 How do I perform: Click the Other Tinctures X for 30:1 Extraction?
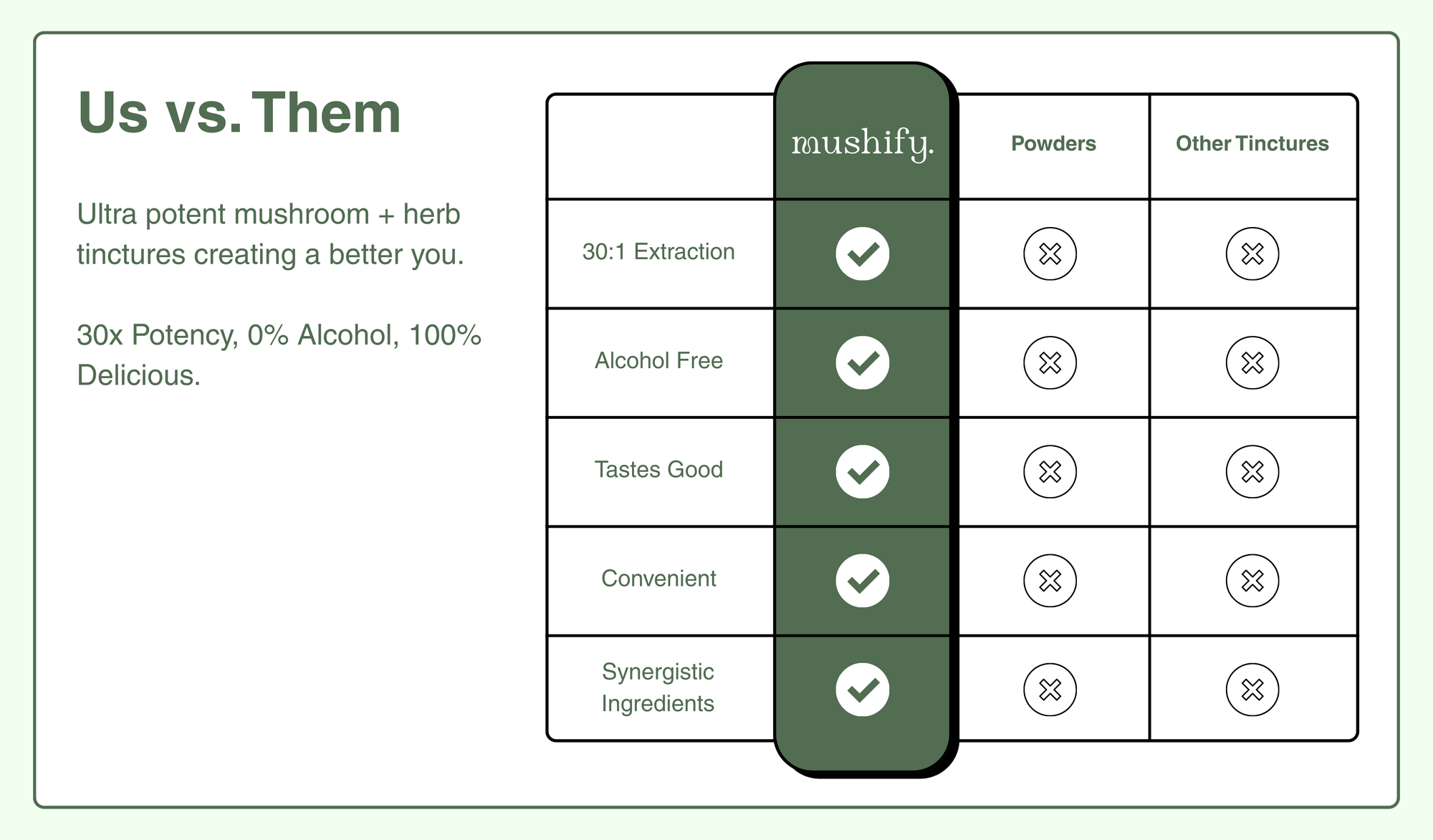[1252, 254]
